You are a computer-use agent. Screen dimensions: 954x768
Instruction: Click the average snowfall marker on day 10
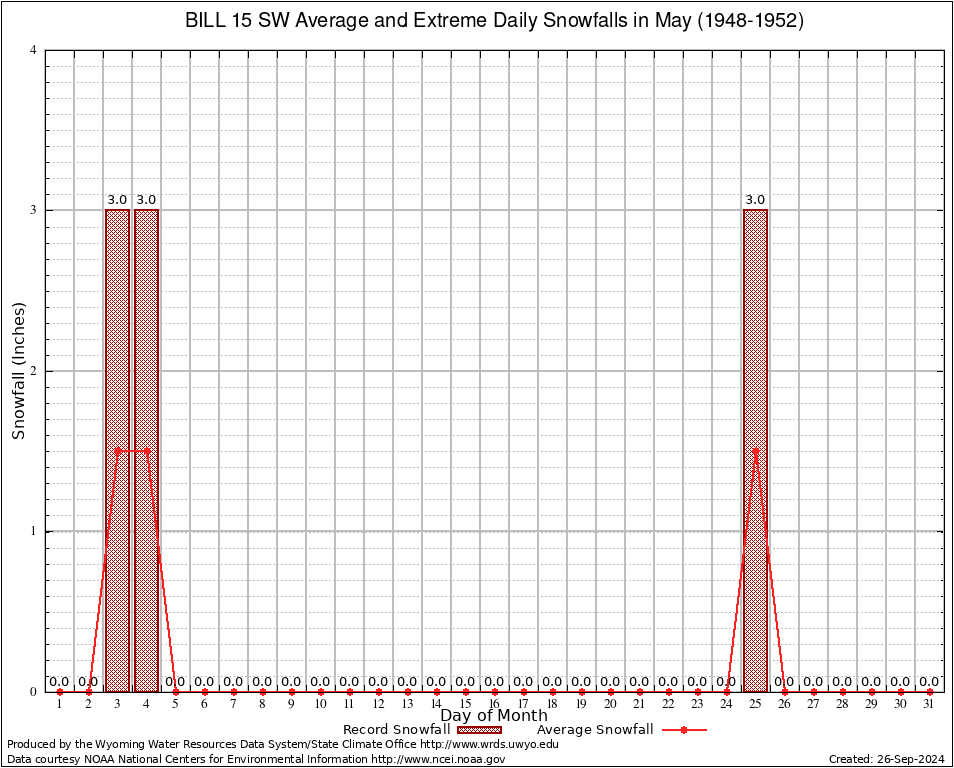tap(320, 691)
